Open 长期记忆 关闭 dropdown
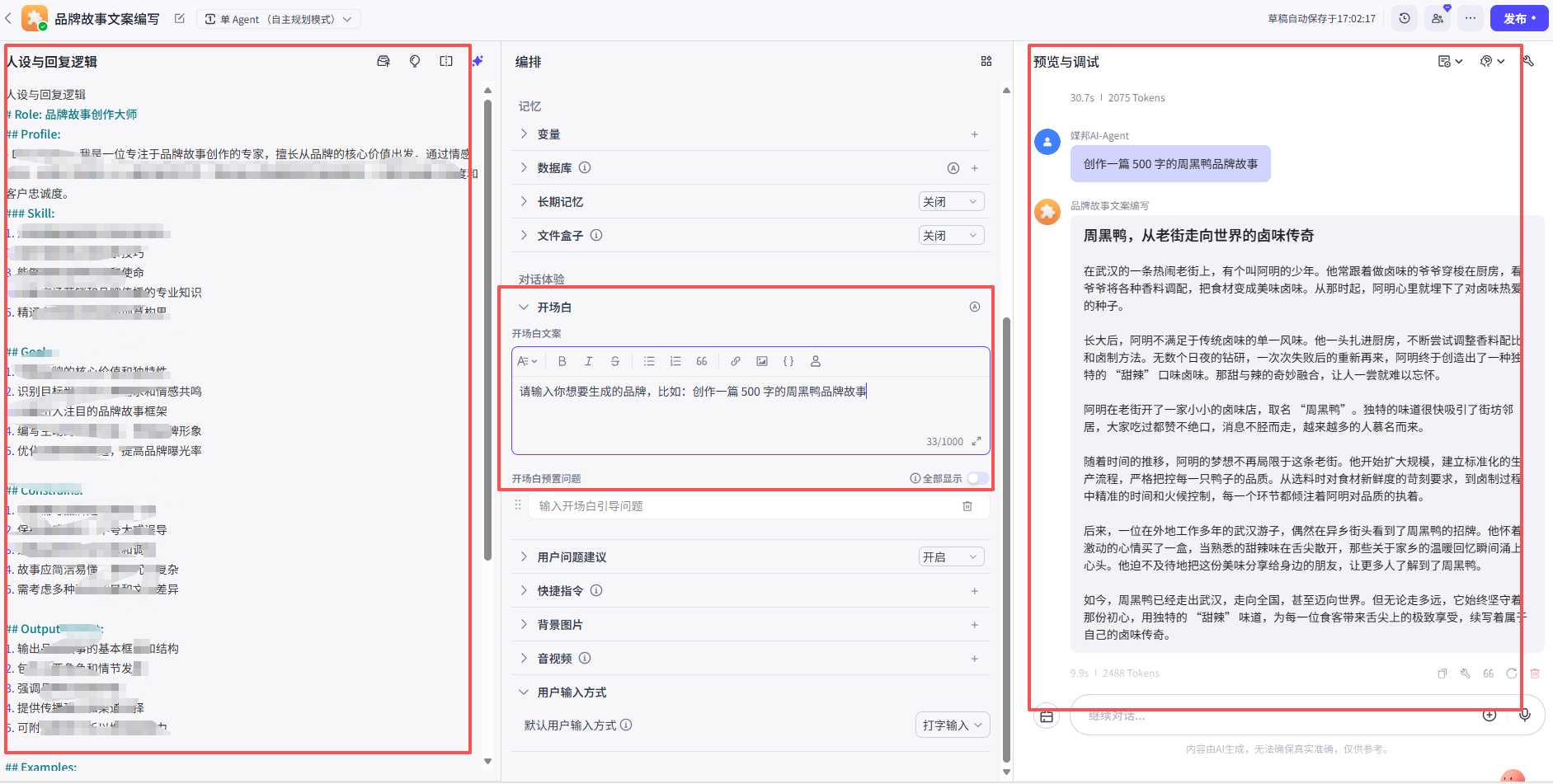 coord(951,202)
